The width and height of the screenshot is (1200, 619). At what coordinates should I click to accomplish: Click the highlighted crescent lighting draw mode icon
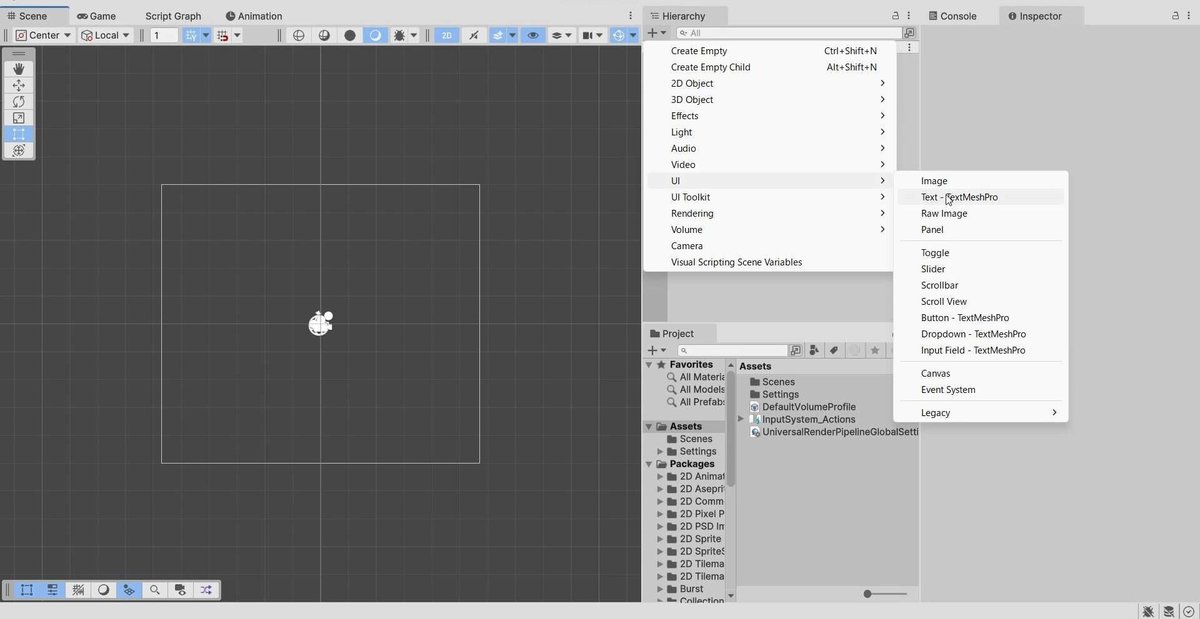click(375, 35)
